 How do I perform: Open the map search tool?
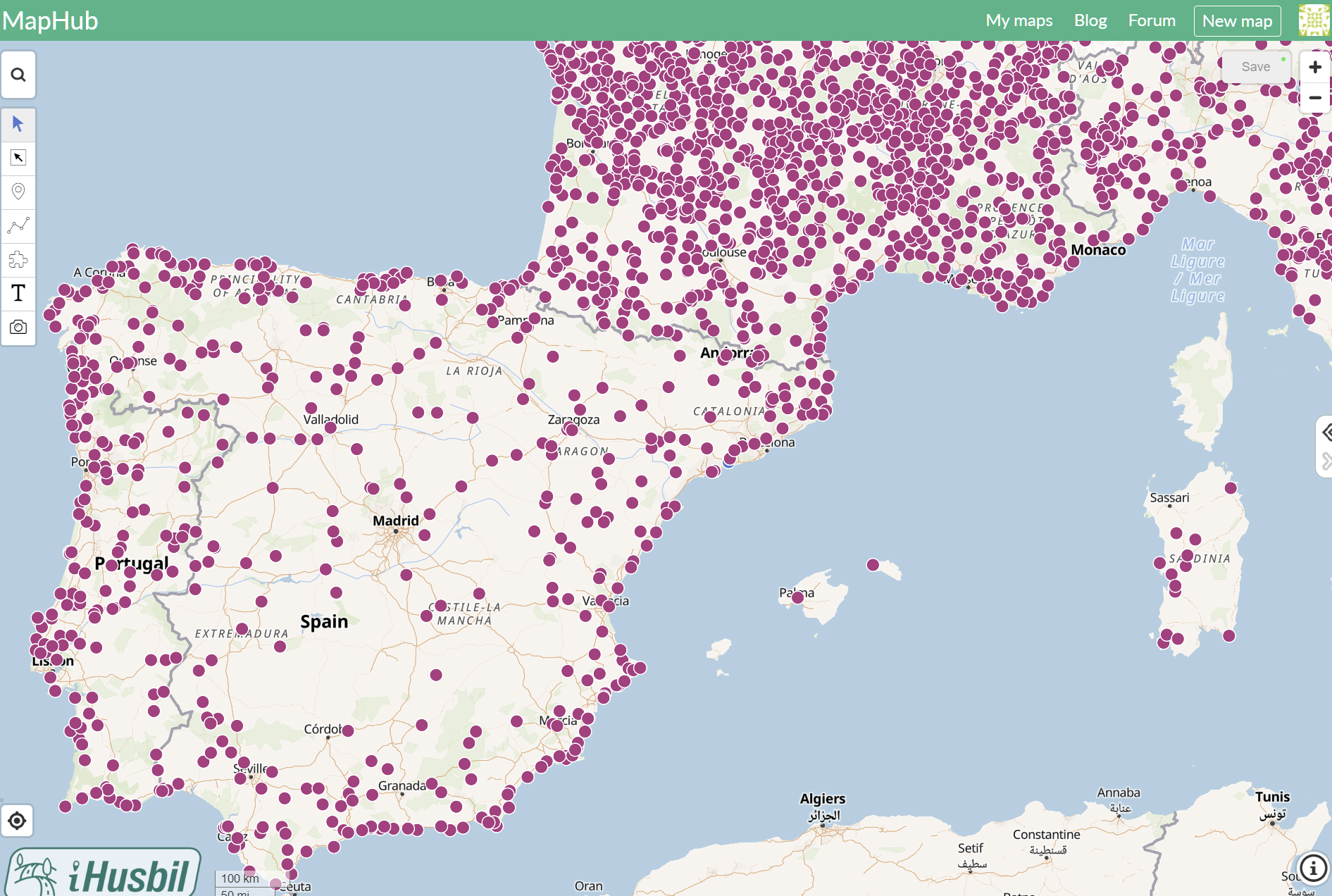click(x=18, y=75)
